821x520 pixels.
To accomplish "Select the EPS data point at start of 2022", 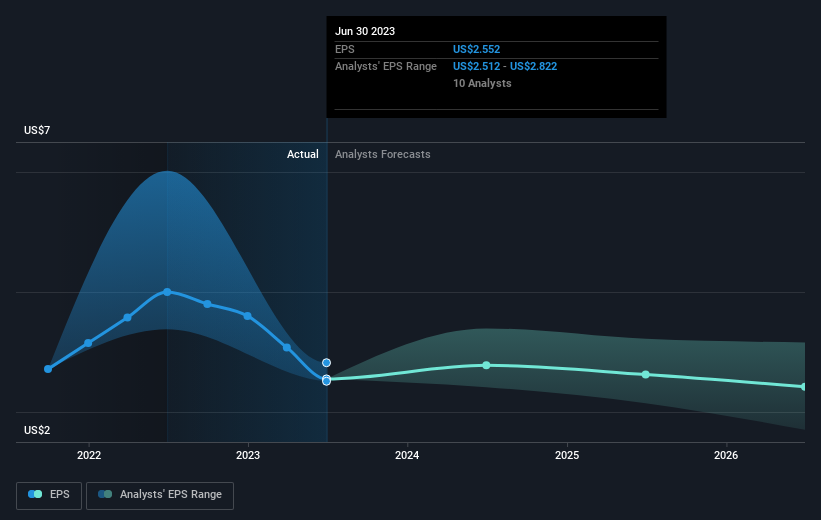I will coord(88,343).
